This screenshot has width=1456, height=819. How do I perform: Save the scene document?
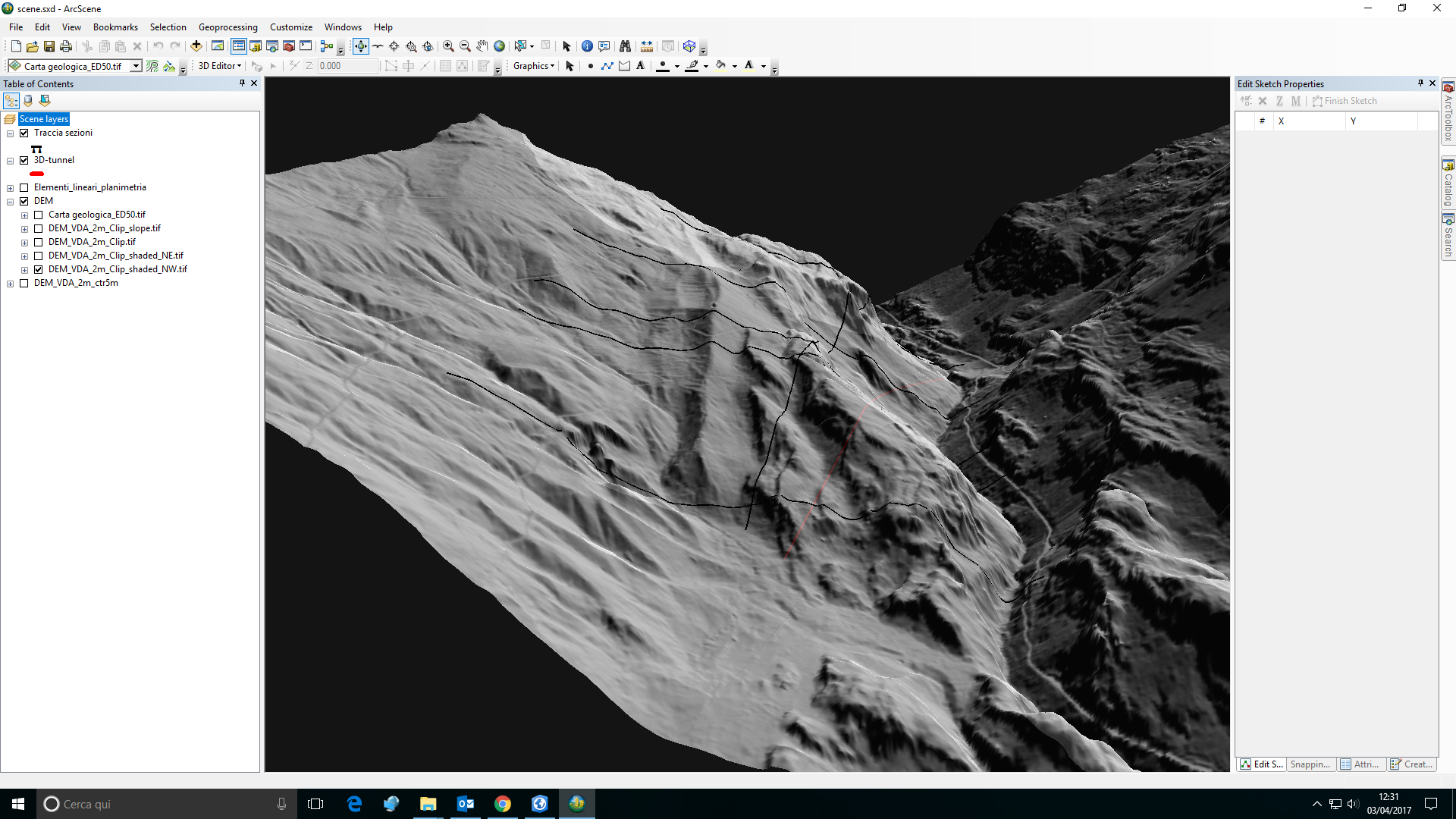(x=49, y=45)
